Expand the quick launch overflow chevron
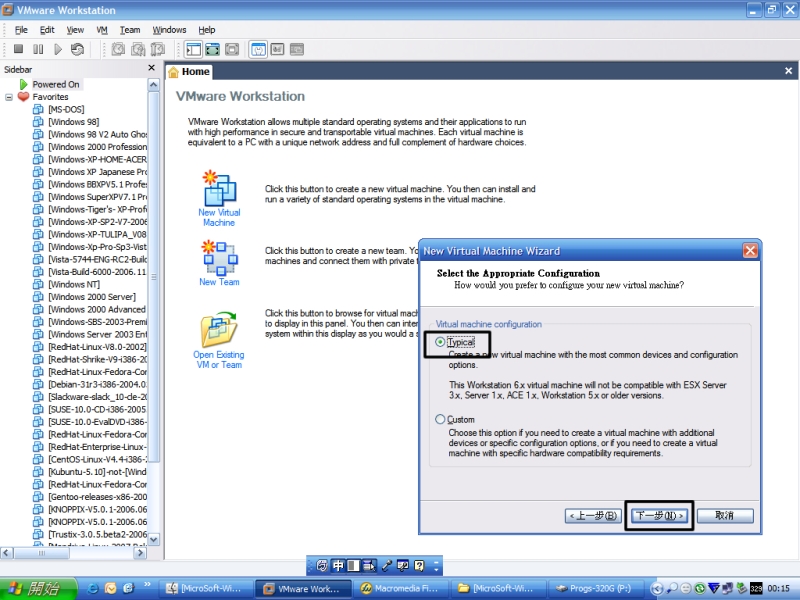This screenshot has height=600, width=800. (x=147, y=585)
